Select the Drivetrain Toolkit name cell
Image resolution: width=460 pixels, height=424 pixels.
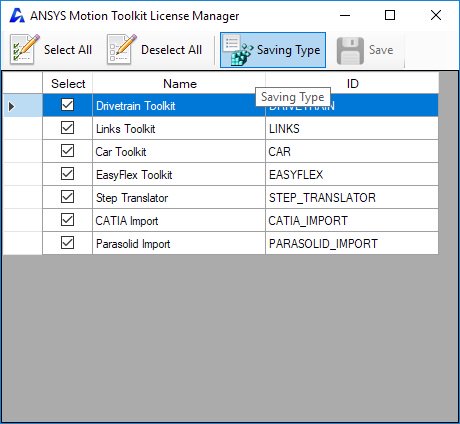click(x=179, y=105)
